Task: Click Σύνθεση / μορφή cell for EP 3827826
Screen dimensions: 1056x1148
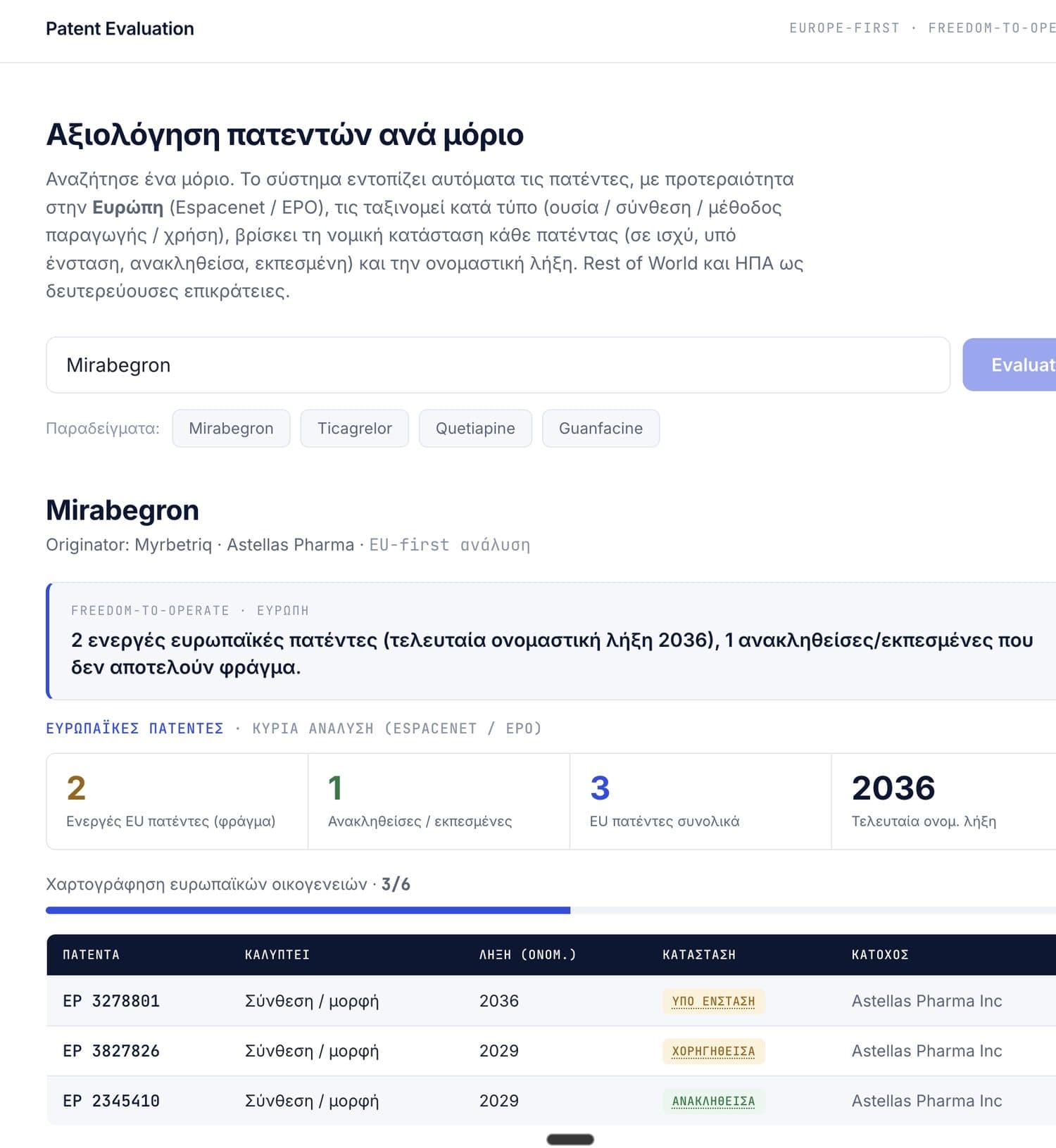Action: [312, 1051]
